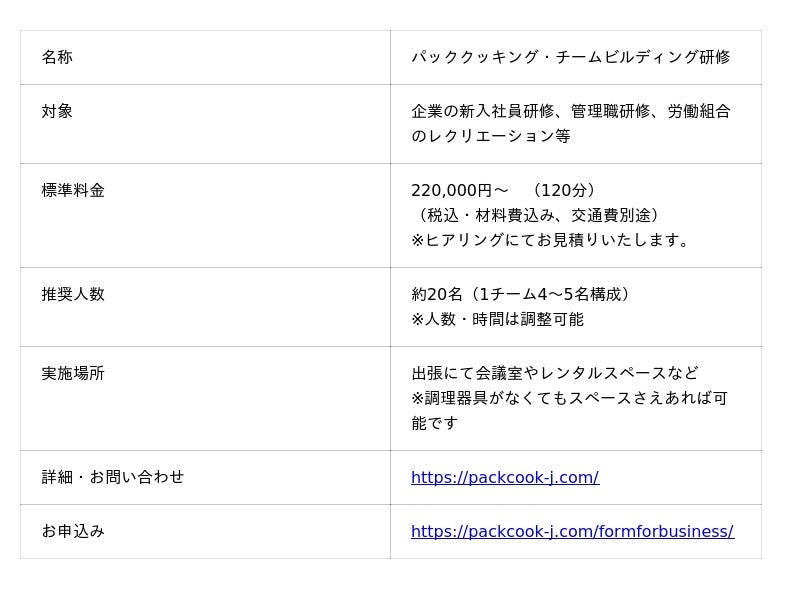
Task: Select the お申込み label cell
Action: tap(73, 532)
